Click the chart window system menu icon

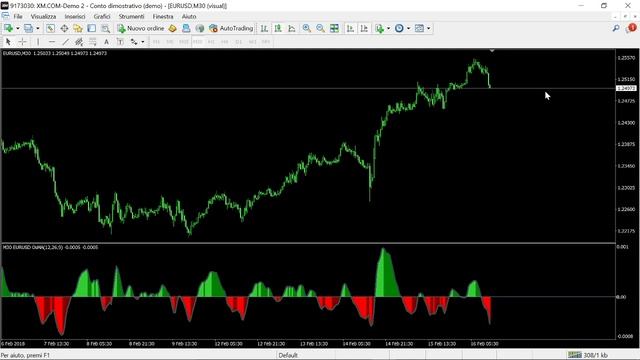pyautogui.click(x=5, y=16)
